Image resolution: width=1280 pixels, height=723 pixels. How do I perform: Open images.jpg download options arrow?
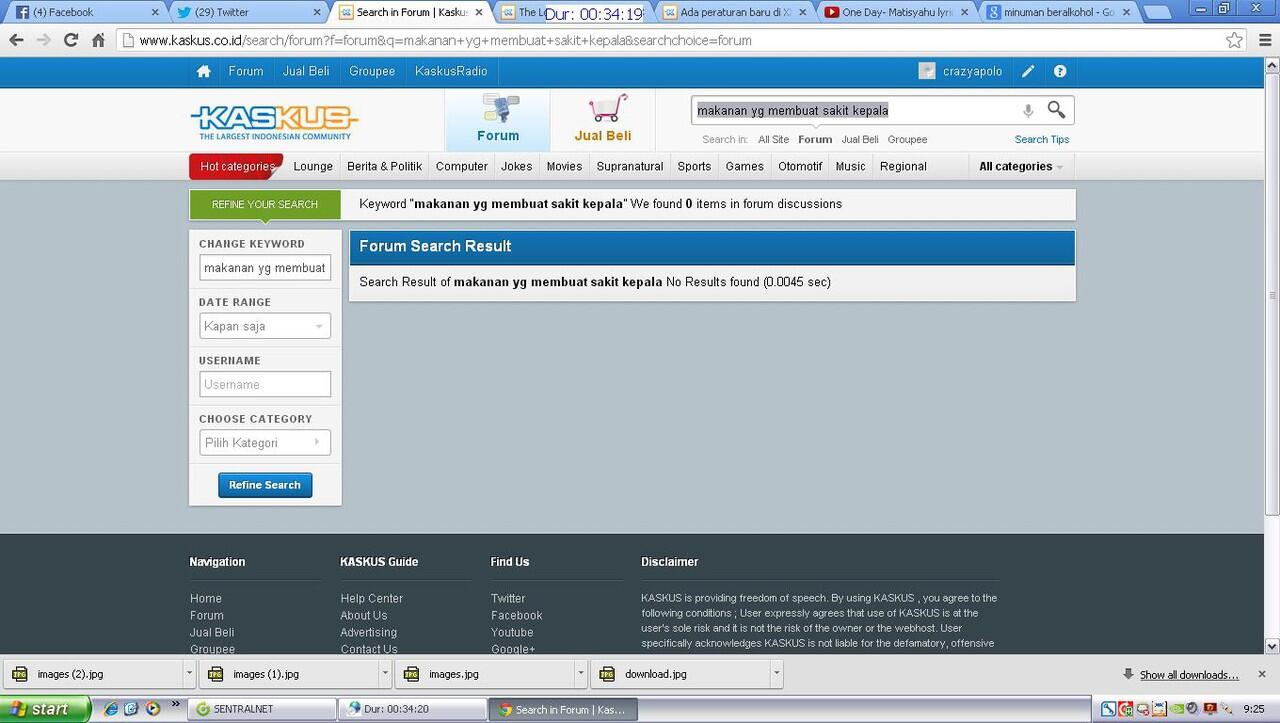[580, 674]
